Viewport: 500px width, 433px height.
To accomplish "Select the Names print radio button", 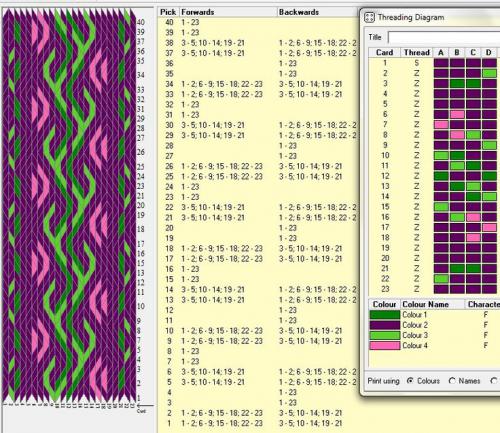I will (x=452, y=381).
